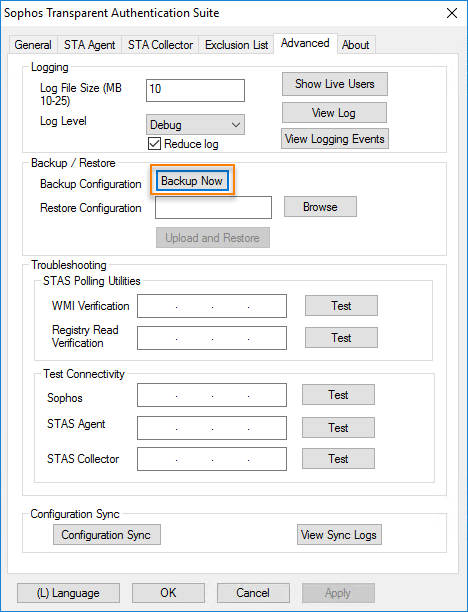Start backup with Backup Now
The height and width of the screenshot is (612, 468).
(192, 181)
